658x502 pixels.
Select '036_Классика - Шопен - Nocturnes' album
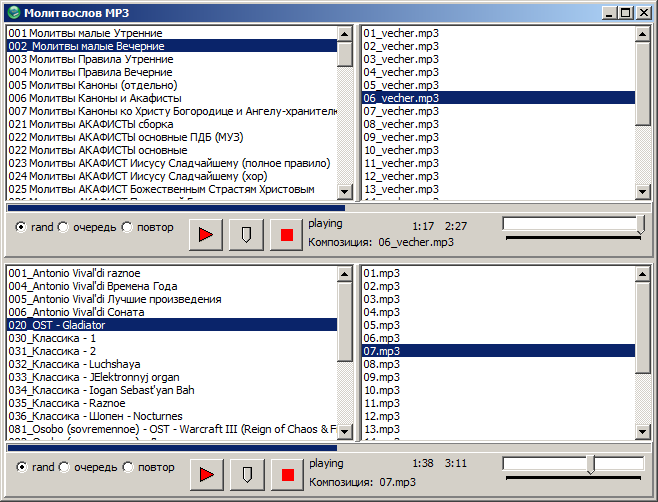click(100, 416)
